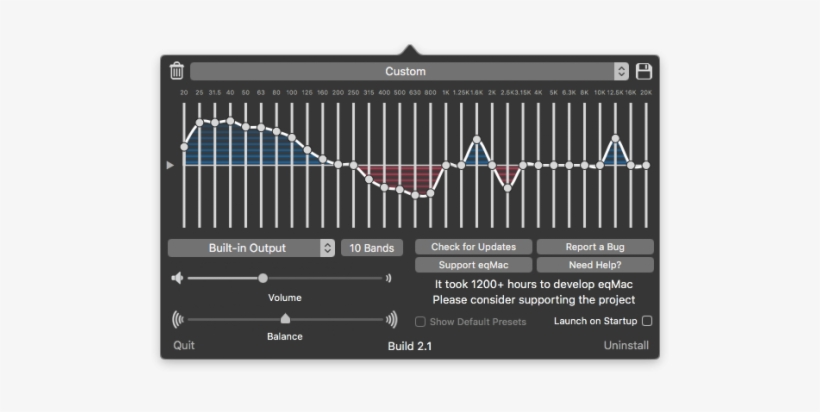Quit the eqMac application

click(184, 345)
